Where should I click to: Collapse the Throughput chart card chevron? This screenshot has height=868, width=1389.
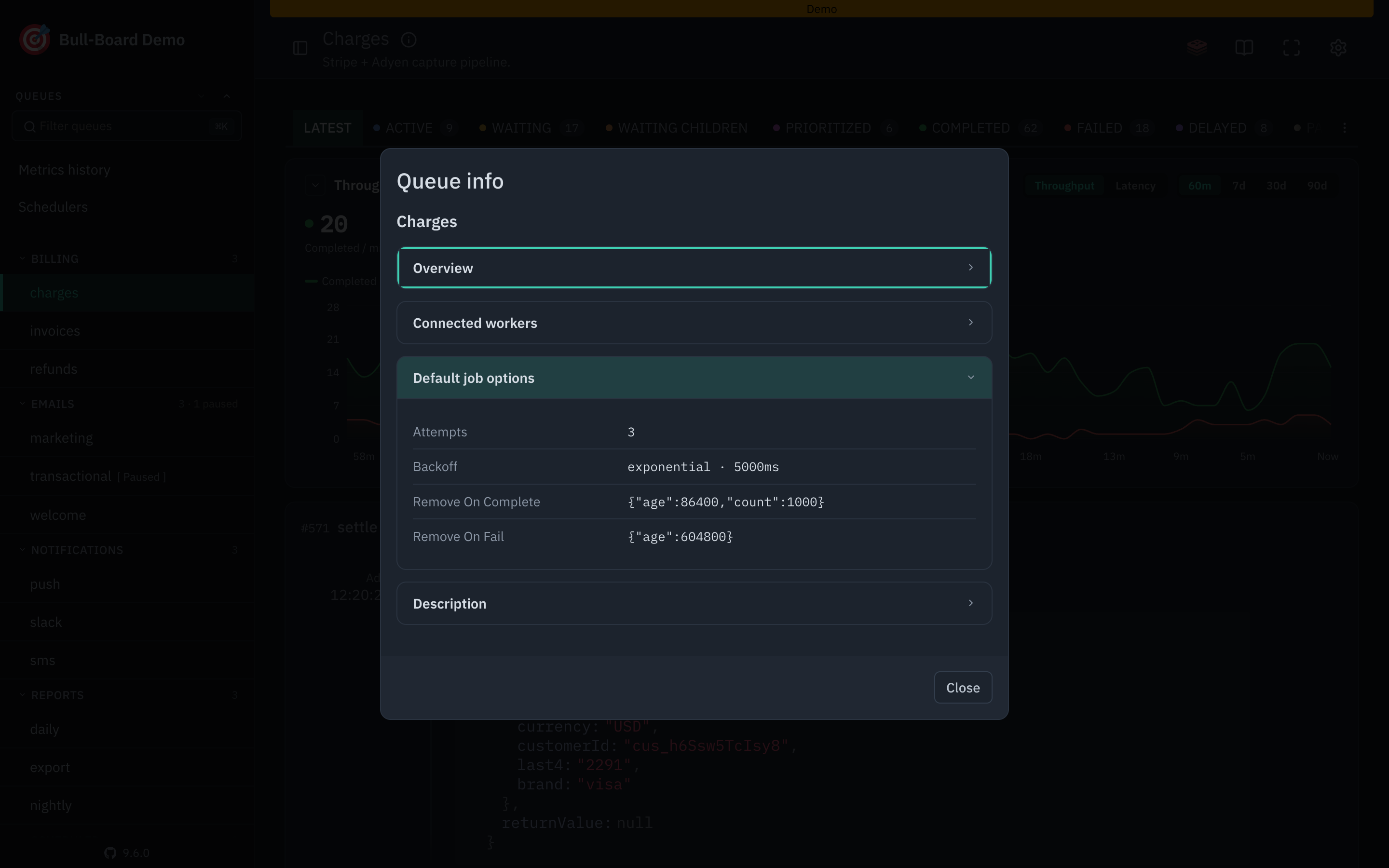coord(315,185)
